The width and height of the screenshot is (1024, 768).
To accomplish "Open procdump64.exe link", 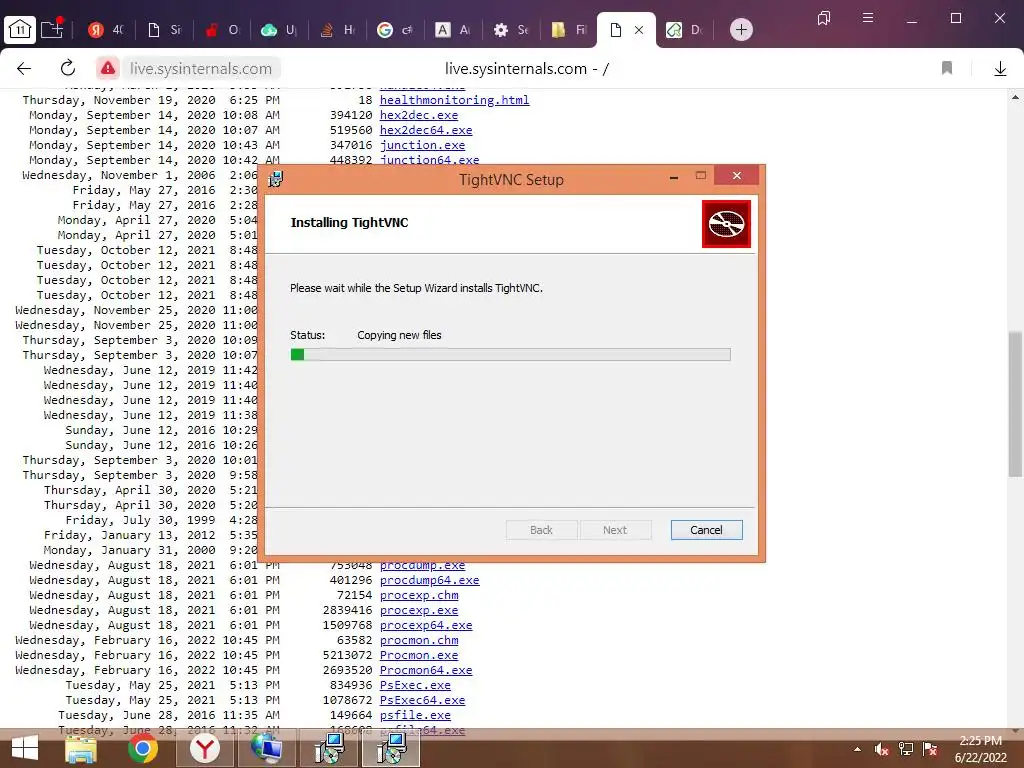I will pyautogui.click(x=430, y=580).
